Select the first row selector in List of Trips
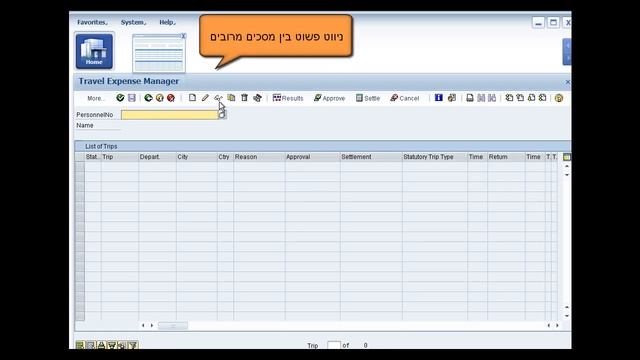Image resolution: width=640 pixels, height=360 pixels. click(80, 167)
